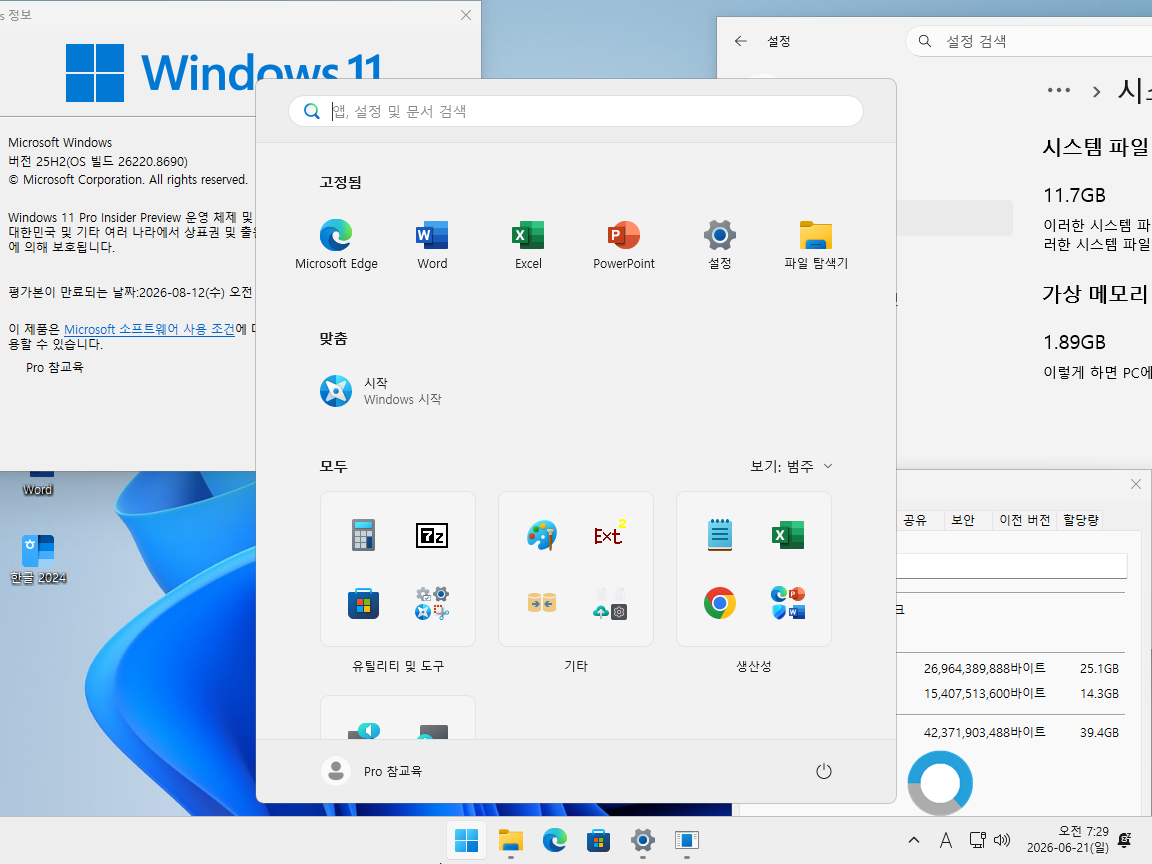Open the 보기: 범주 view dropdown
The image size is (1152, 864).
[791, 466]
